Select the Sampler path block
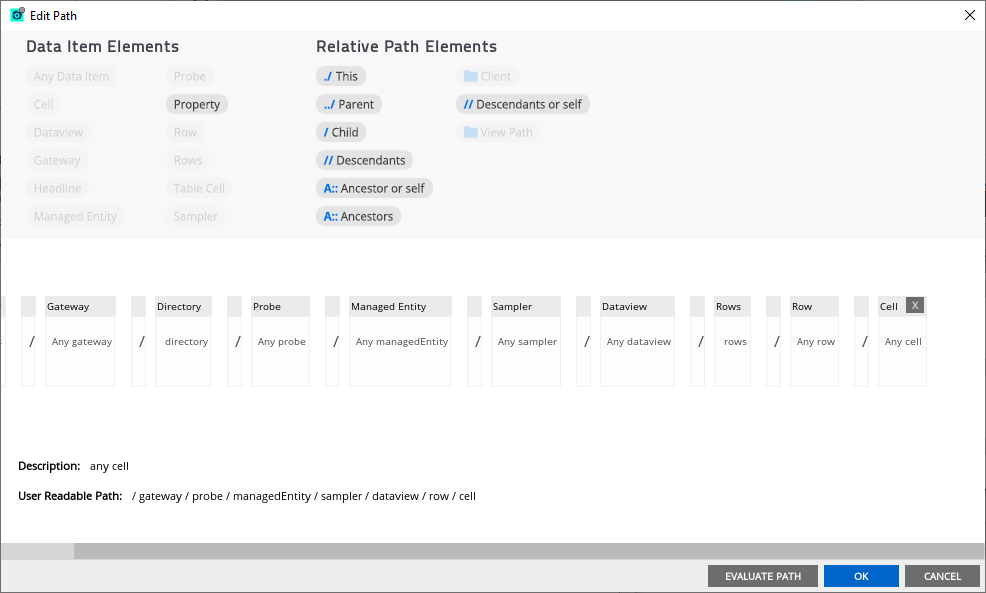This screenshot has width=986, height=593. 526,341
